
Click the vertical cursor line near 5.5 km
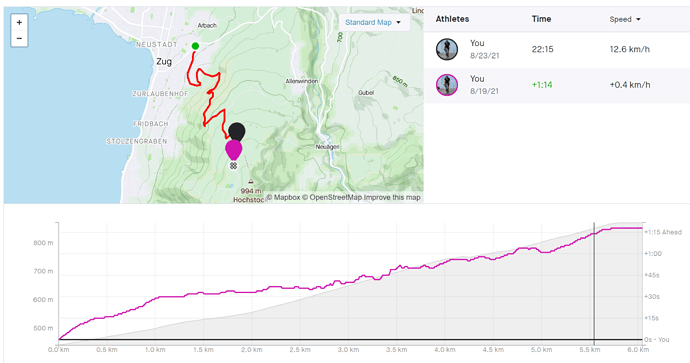(x=594, y=284)
